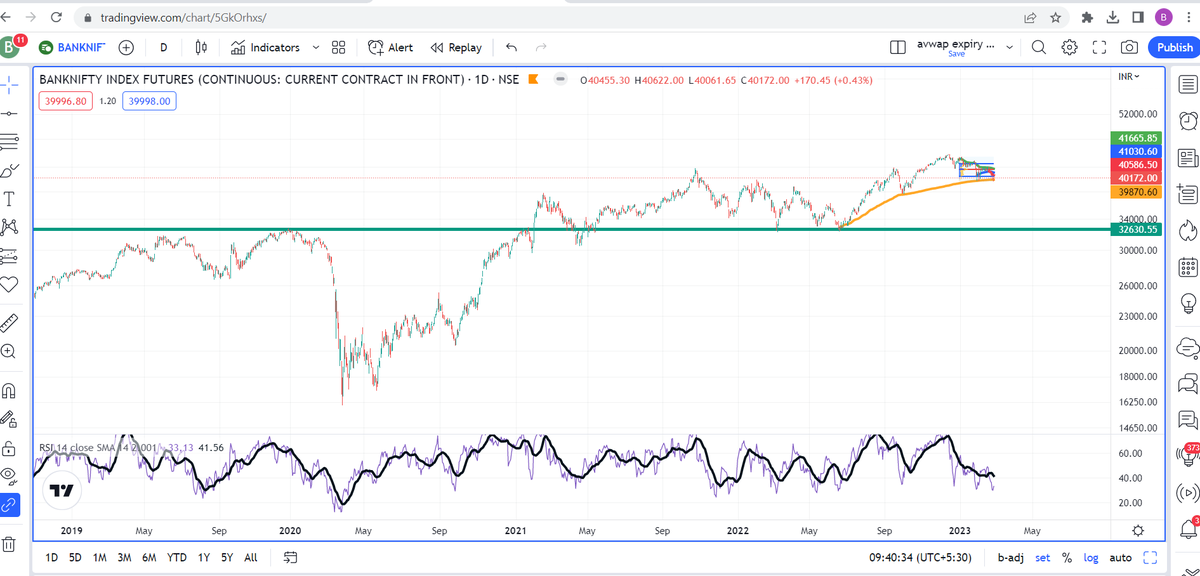Click the Save link under the layout name
The width and height of the screenshot is (1200, 576).
(959, 56)
